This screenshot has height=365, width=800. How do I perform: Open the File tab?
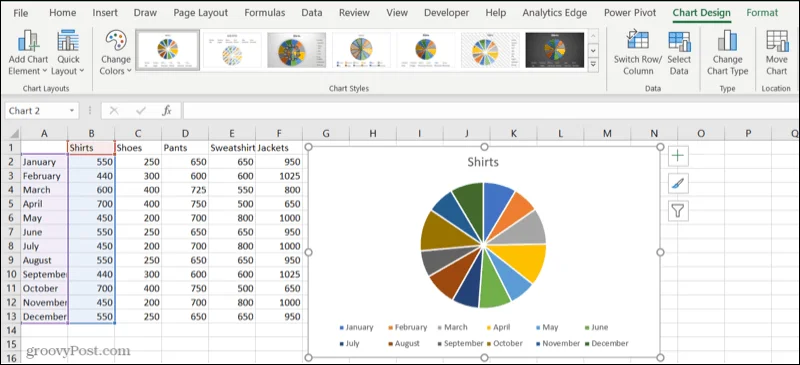click(21, 13)
